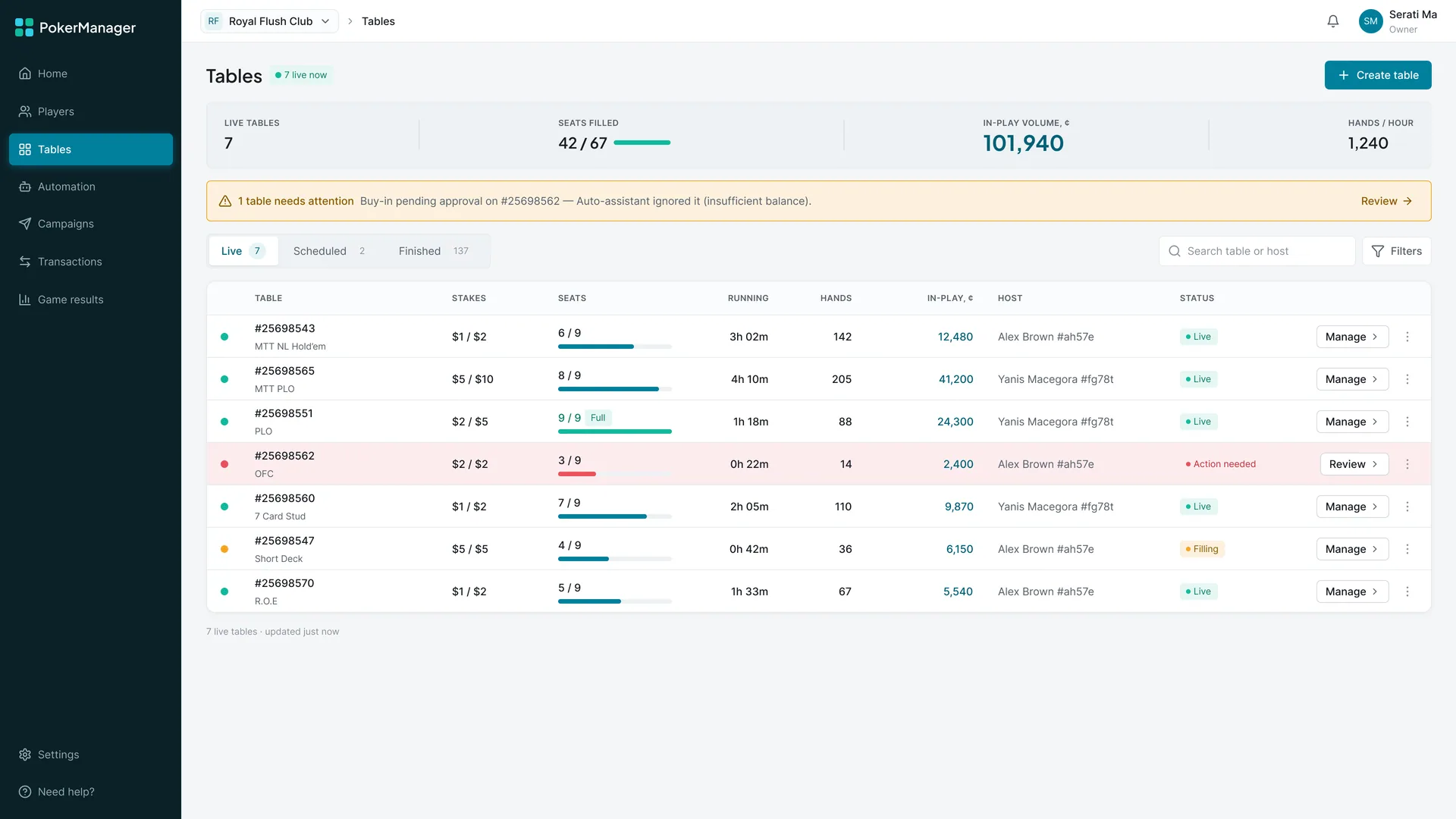Switch to the Finished tab
1456x819 pixels.
[434, 251]
